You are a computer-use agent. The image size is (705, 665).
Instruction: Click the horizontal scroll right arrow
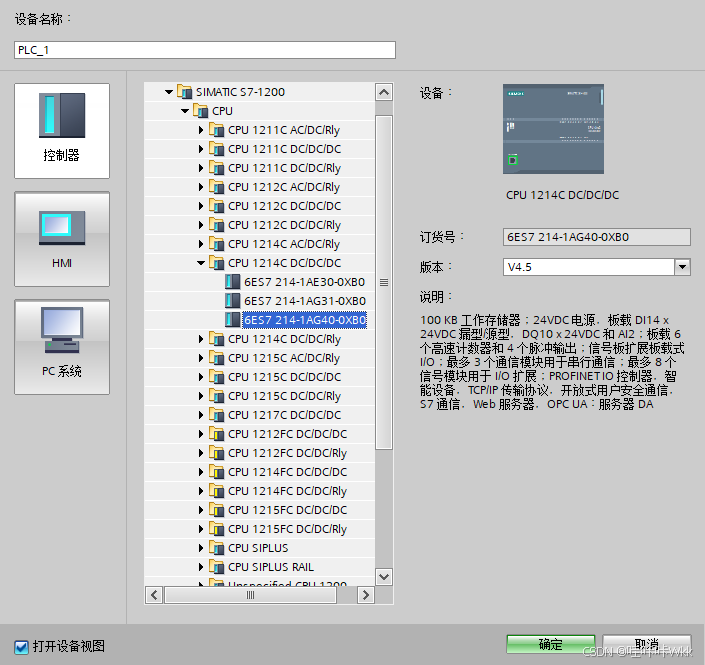366,595
